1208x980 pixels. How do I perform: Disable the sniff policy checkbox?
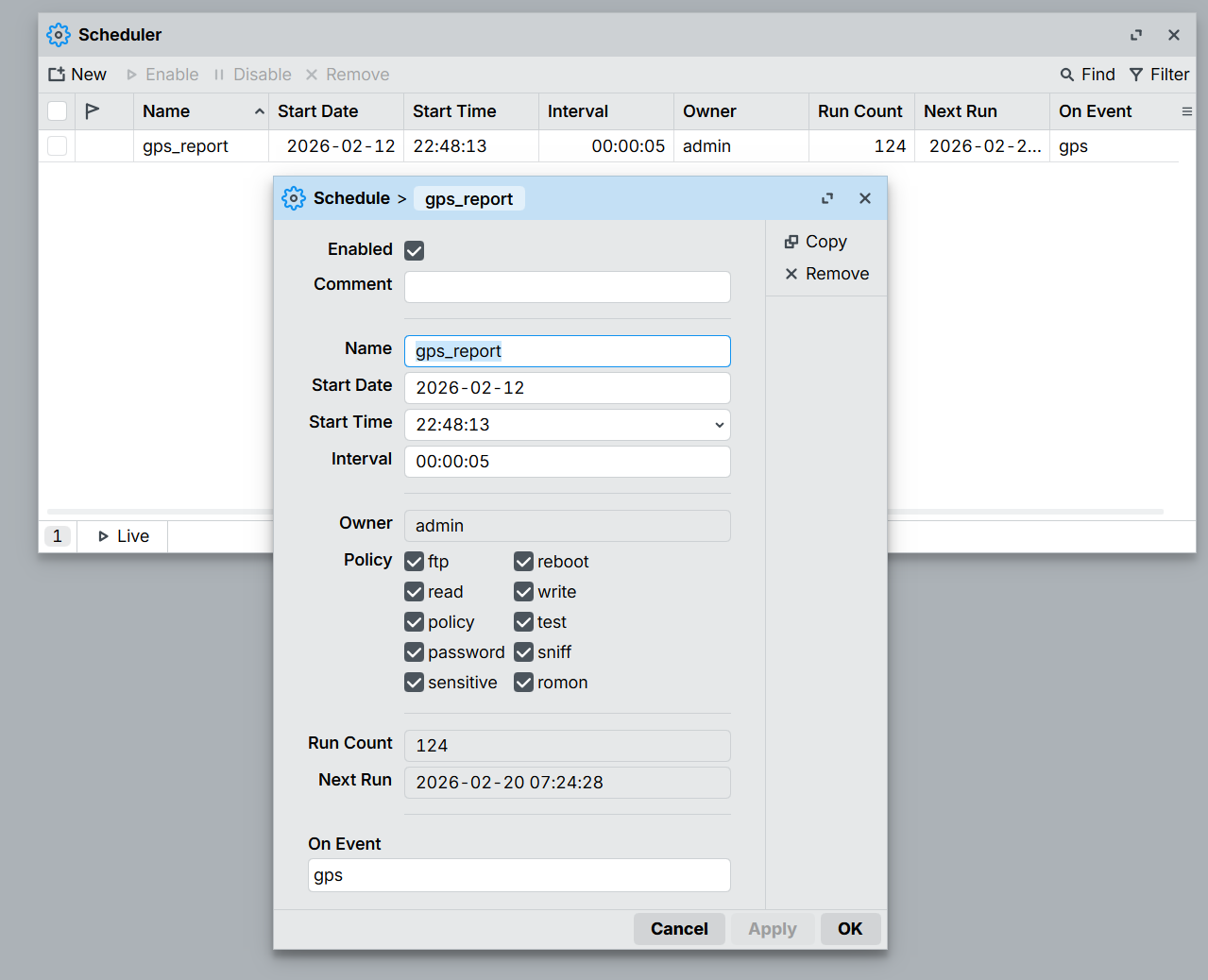pos(523,652)
